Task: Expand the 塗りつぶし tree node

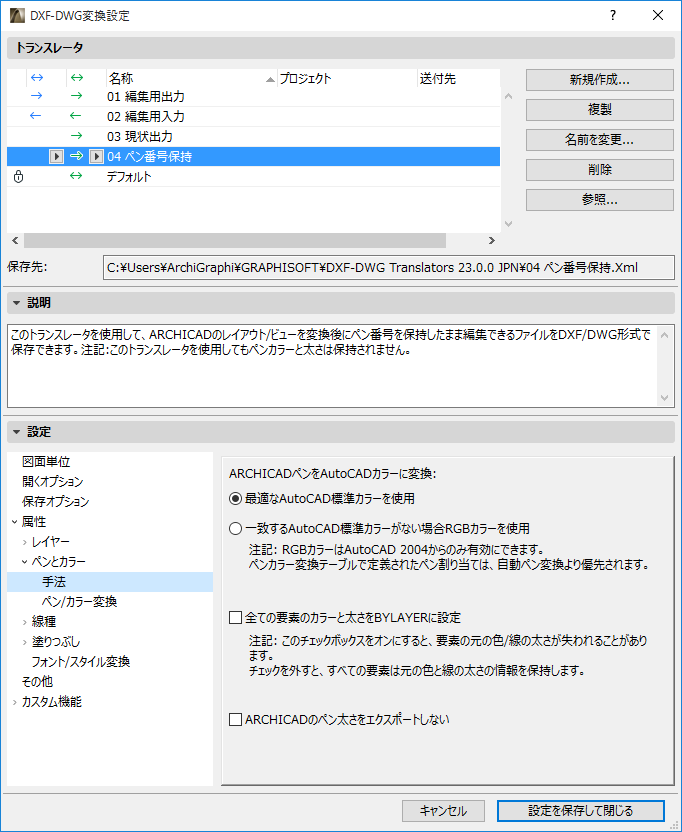Action: 25,642
